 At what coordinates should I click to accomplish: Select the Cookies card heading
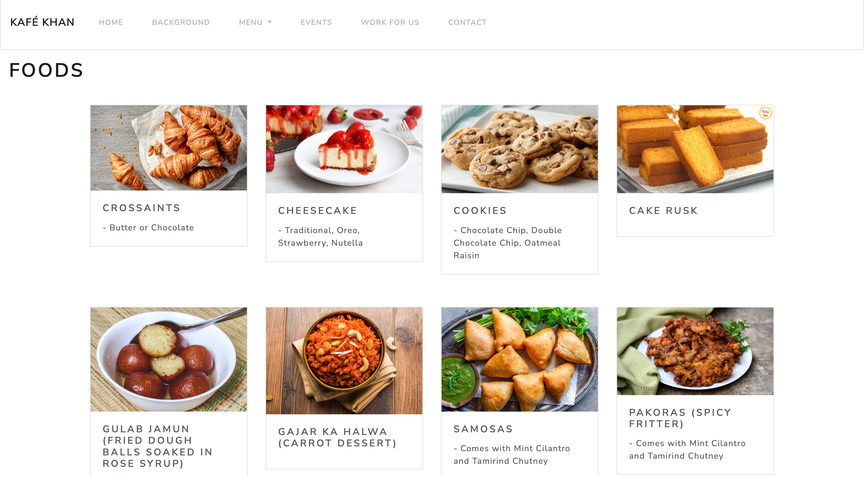pos(480,210)
